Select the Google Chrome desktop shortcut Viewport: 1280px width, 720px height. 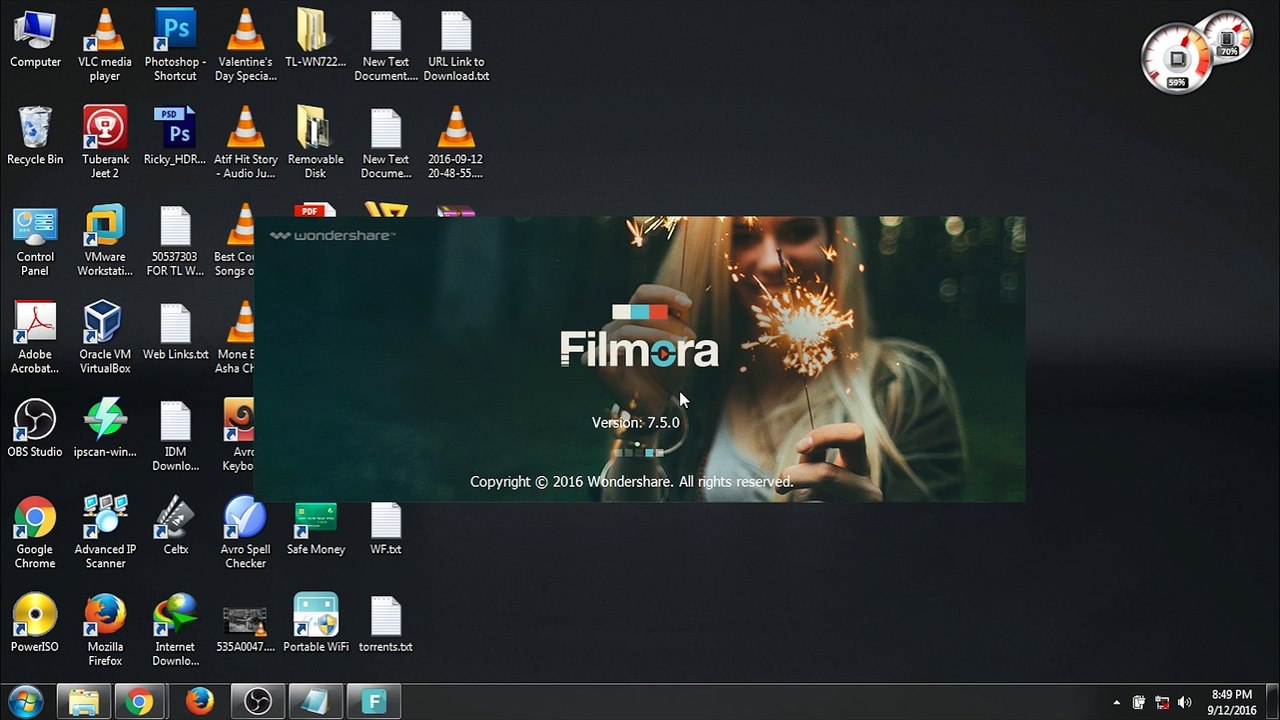35,532
